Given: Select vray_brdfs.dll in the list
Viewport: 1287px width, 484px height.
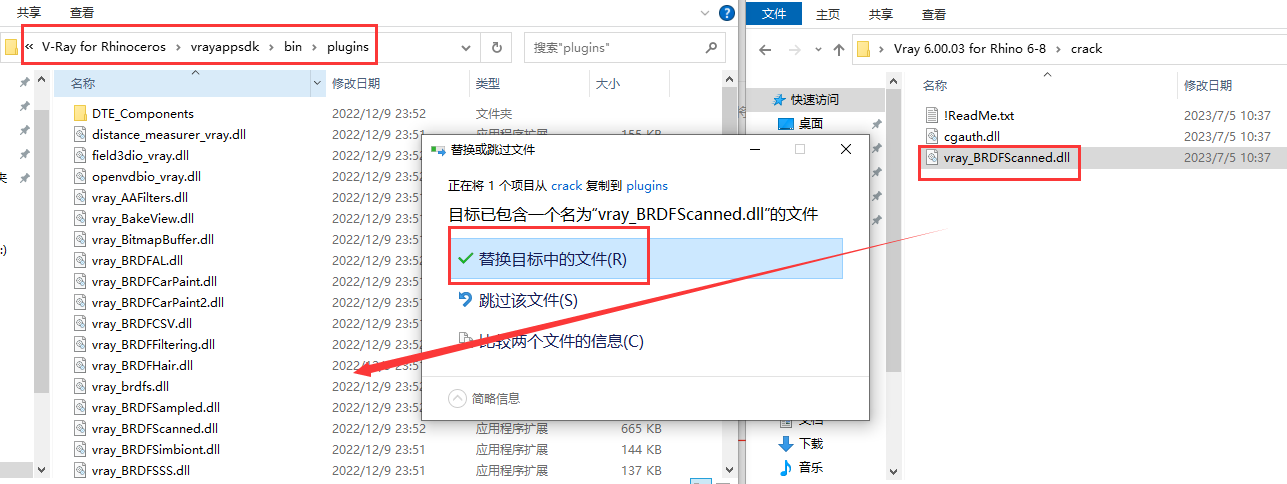Looking at the screenshot, I should click(x=130, y=386).
